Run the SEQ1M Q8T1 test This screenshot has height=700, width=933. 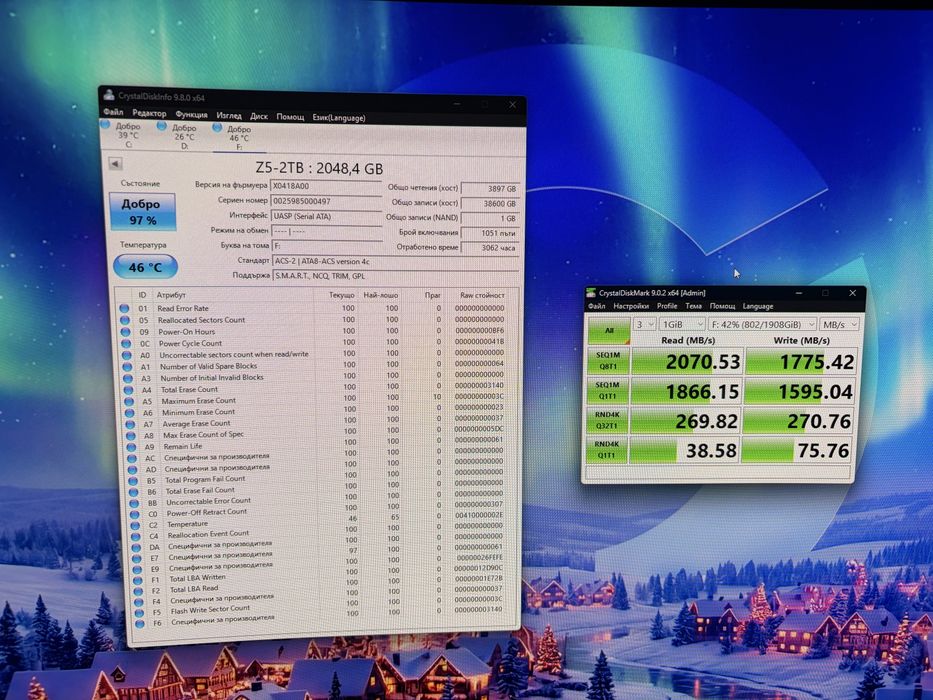pos(608,361)
